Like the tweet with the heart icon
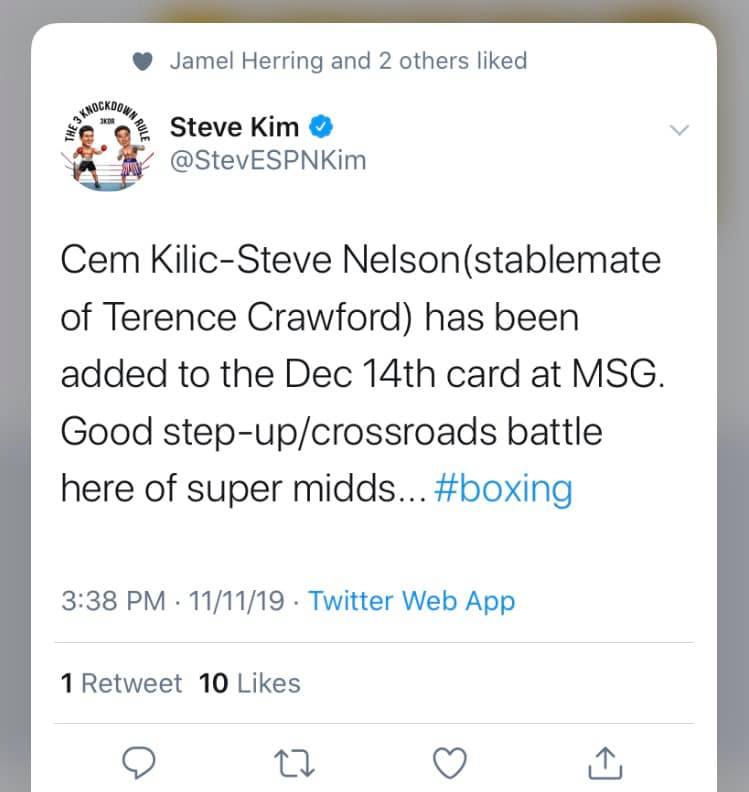The image size is (749, 792). 452,763
